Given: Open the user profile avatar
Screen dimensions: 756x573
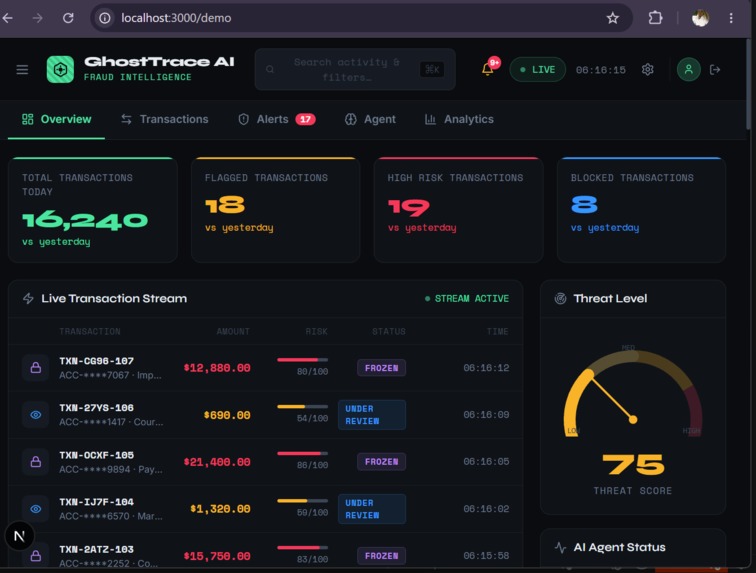Looking at the screenshot, I should pos(688,69).
